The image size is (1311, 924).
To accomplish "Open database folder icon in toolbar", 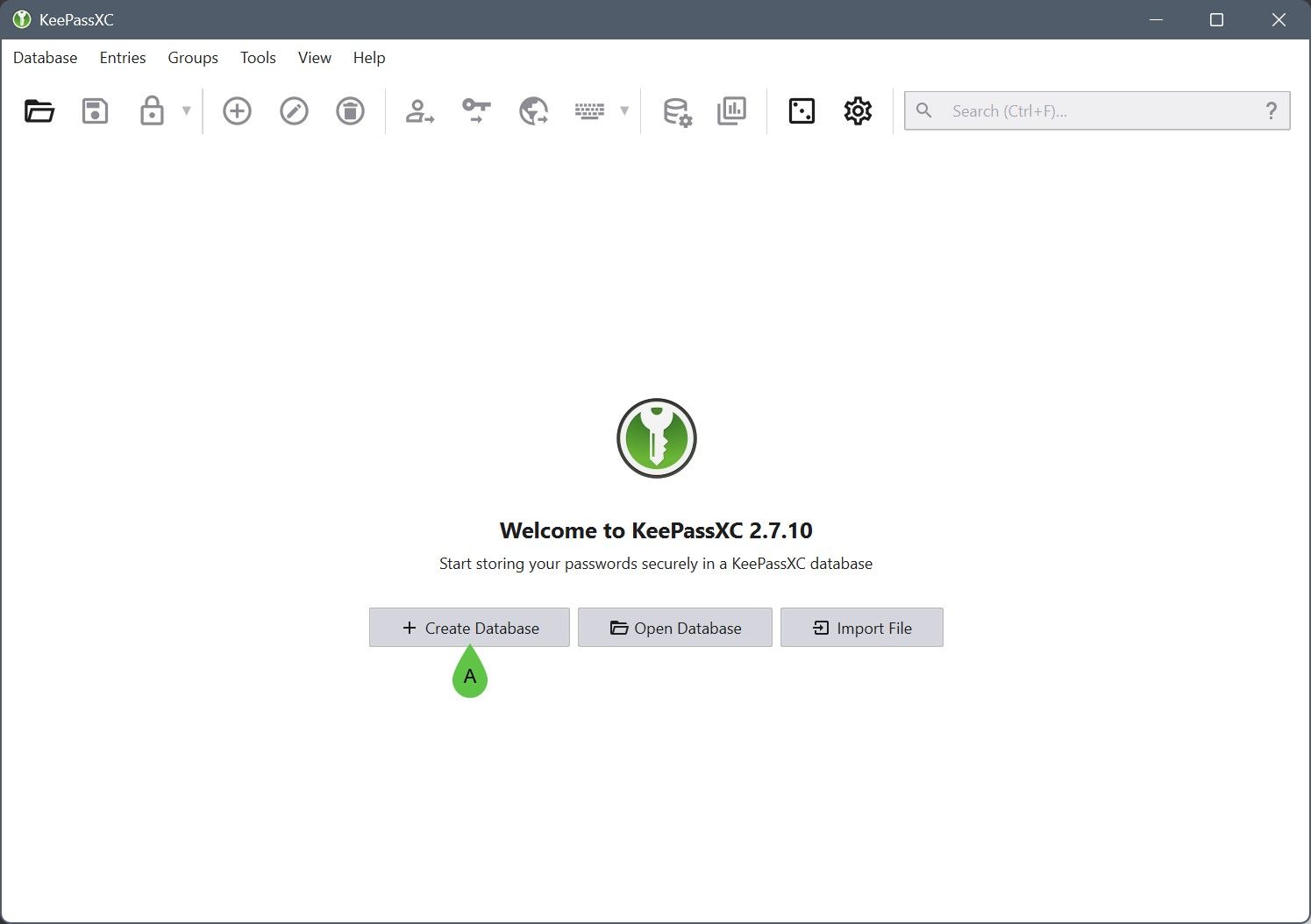I will (x=39, y=111).
